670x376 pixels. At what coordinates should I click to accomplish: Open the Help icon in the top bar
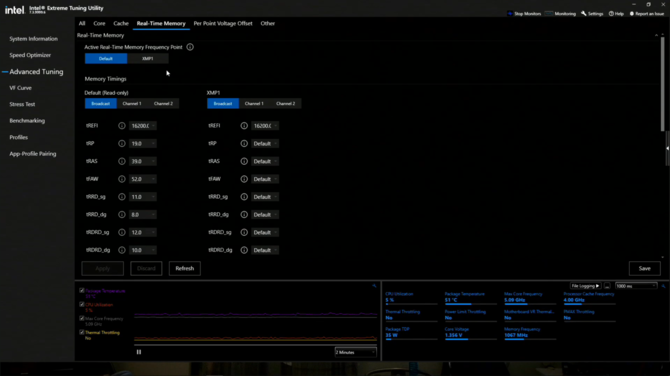pos(611,14)
